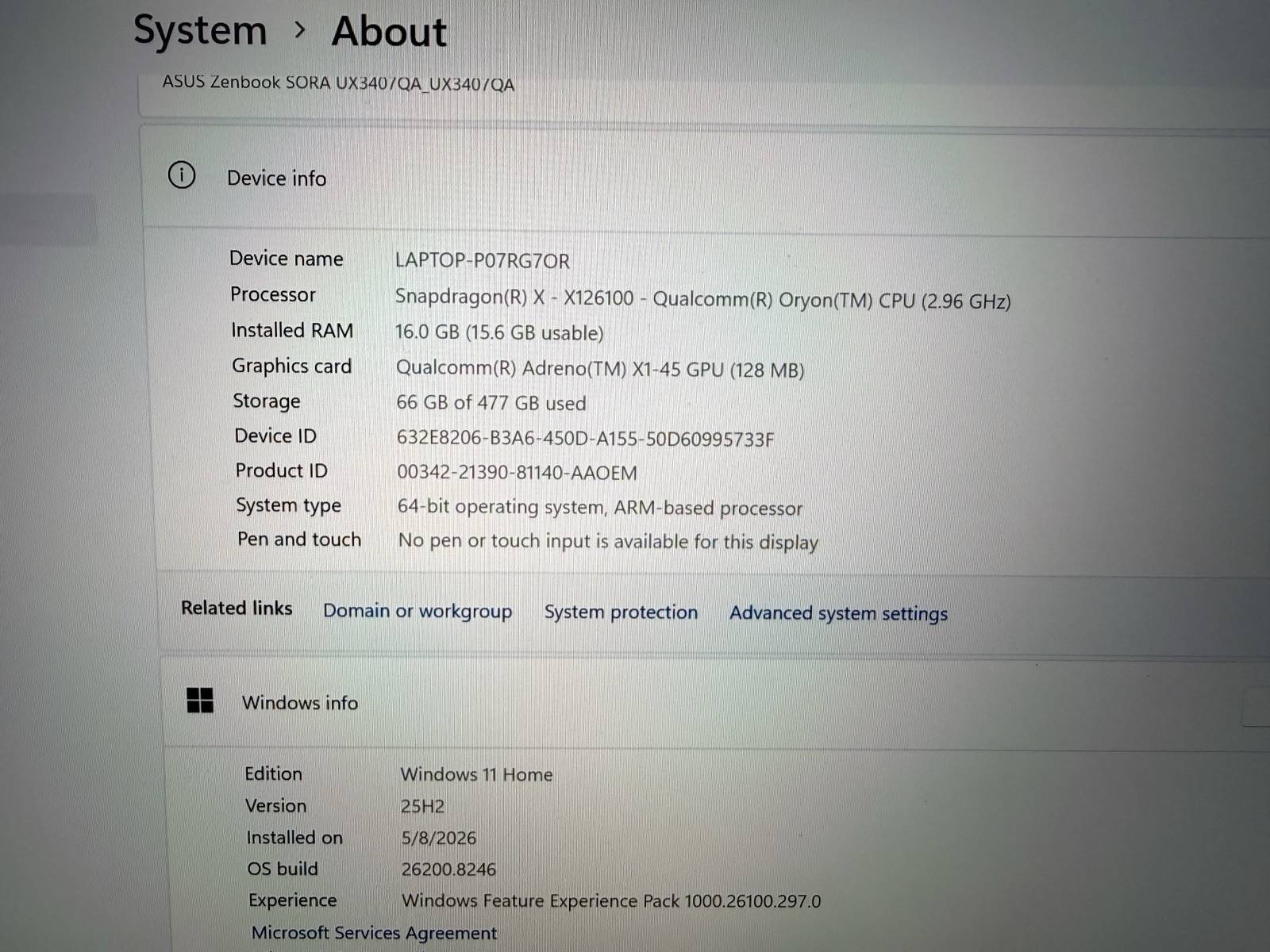Go back to System breadcrumb
1270x952 pixels.
200,31
